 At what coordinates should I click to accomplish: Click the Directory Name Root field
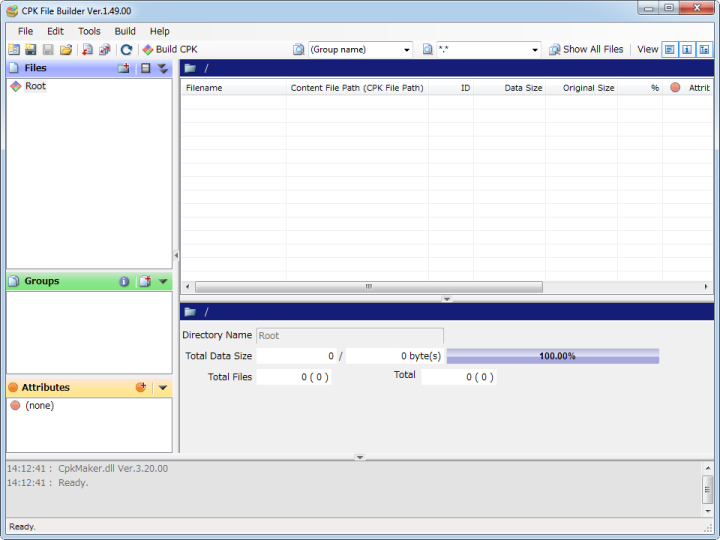click(350, 336)
